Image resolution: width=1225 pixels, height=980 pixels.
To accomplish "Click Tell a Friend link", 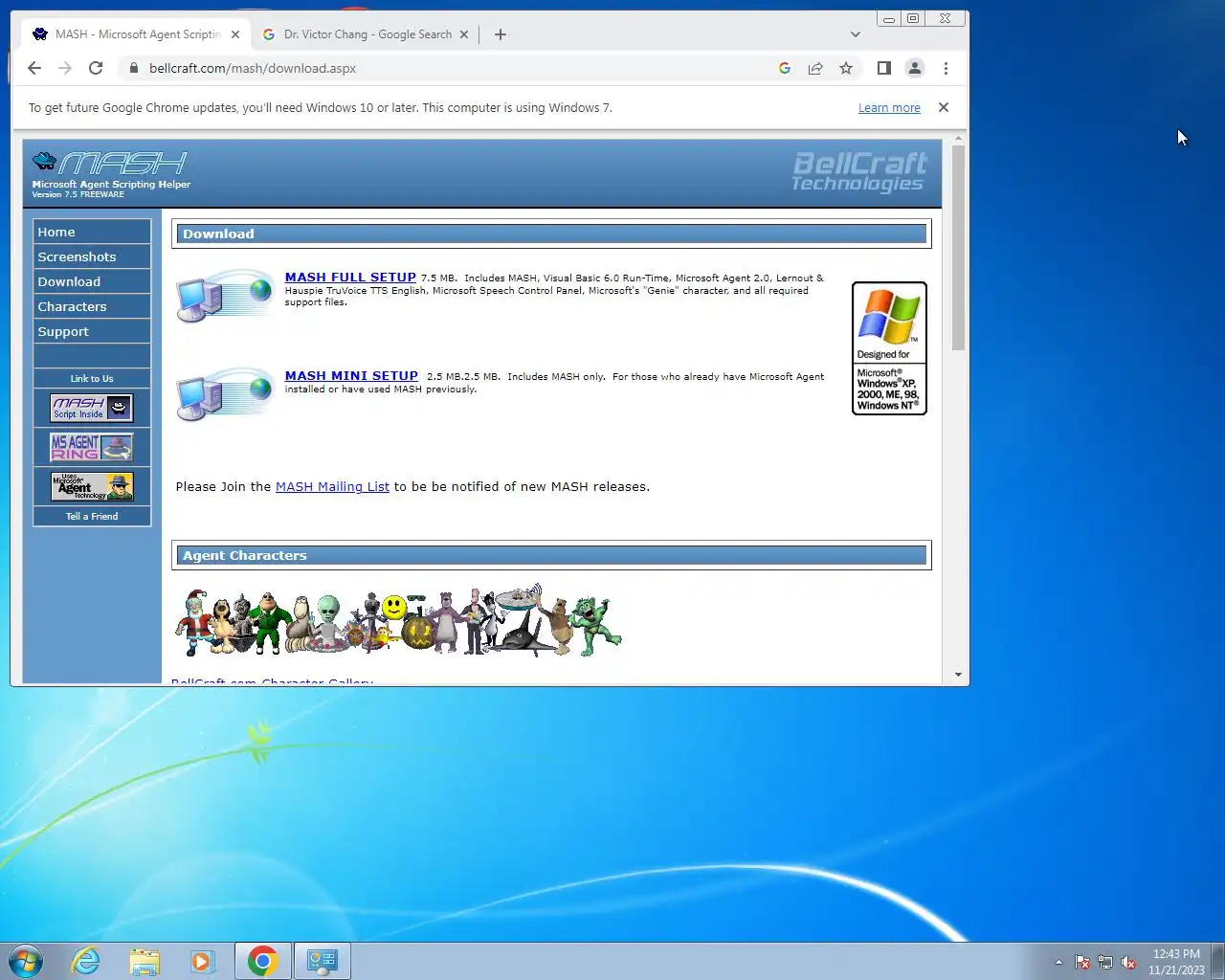I will (92, 517).
